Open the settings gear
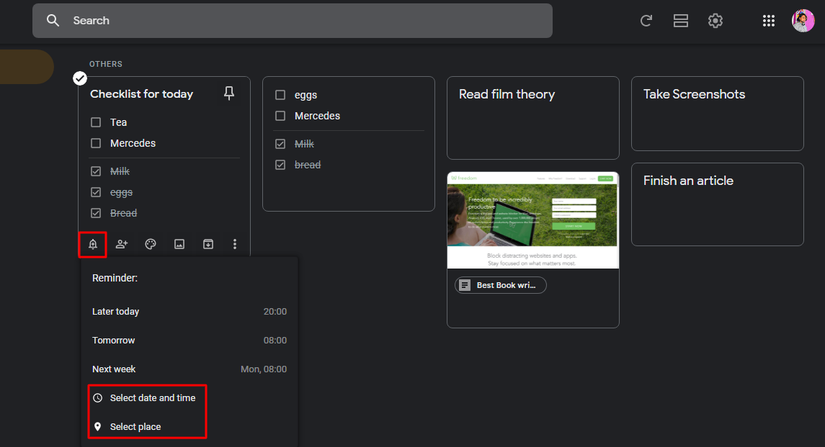This screenshot has width=825, height=447. tap(715, 21)
